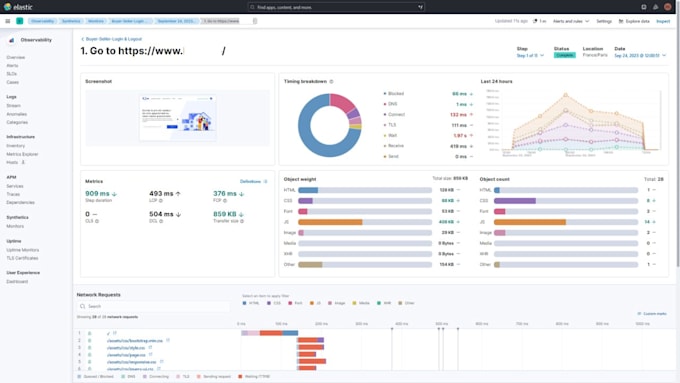Screen dimensions: 680x383
Task: Open the Step 1 of 11 dropdown
Action: pos(530,56)
